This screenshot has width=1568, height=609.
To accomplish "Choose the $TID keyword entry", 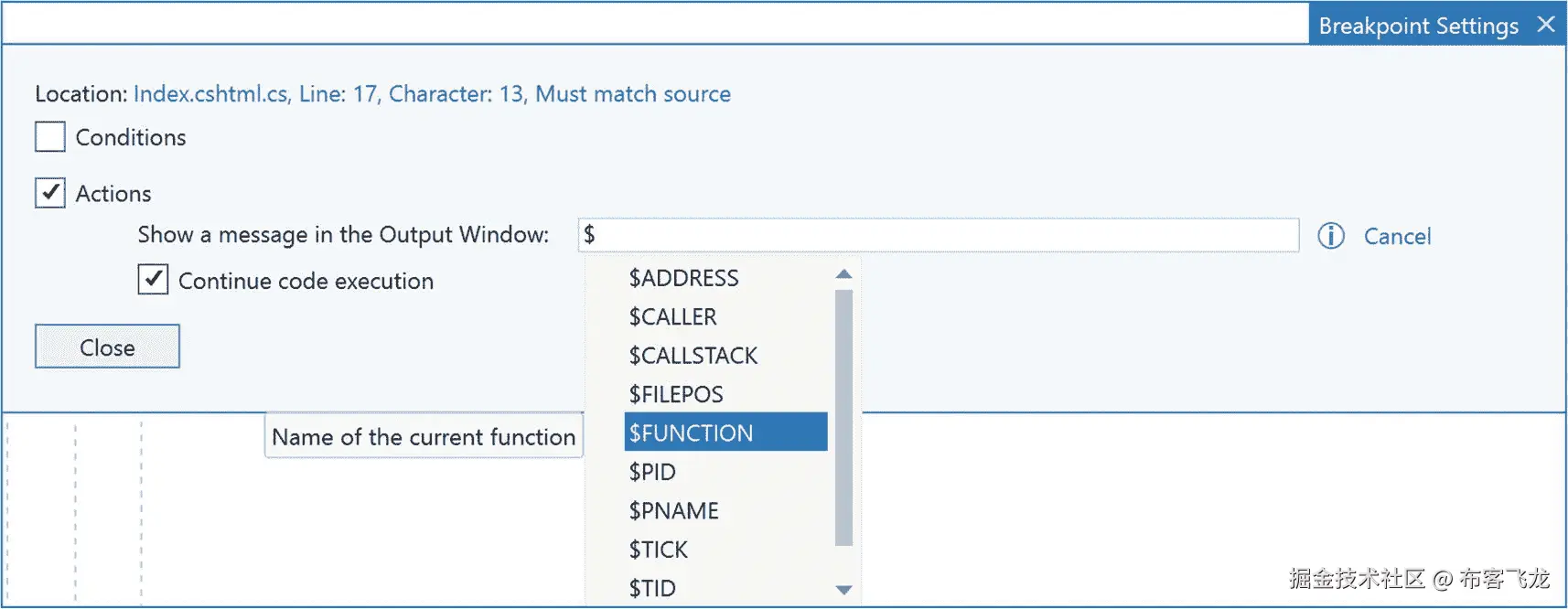I will pos(652,588).
